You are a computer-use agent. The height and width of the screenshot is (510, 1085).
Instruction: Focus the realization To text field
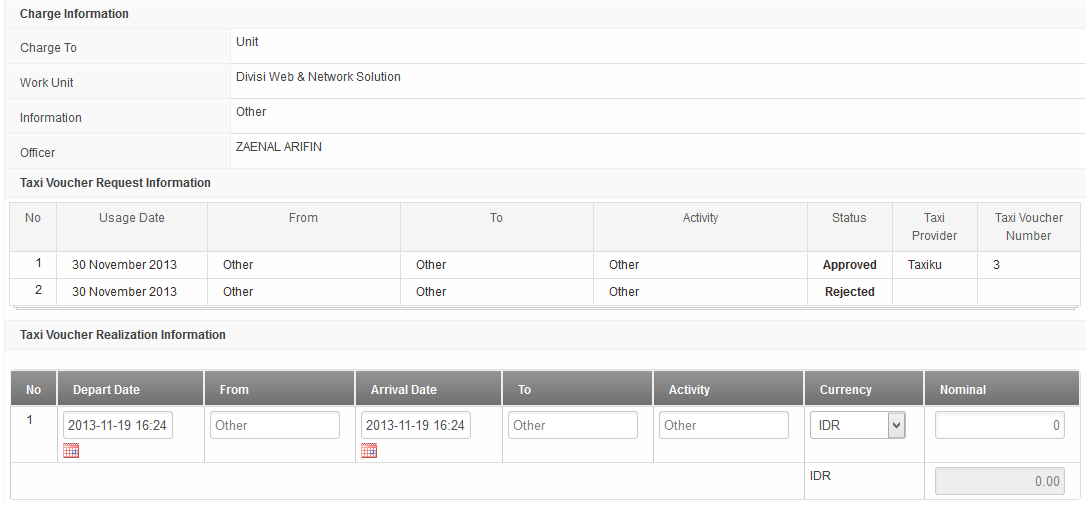573,425
